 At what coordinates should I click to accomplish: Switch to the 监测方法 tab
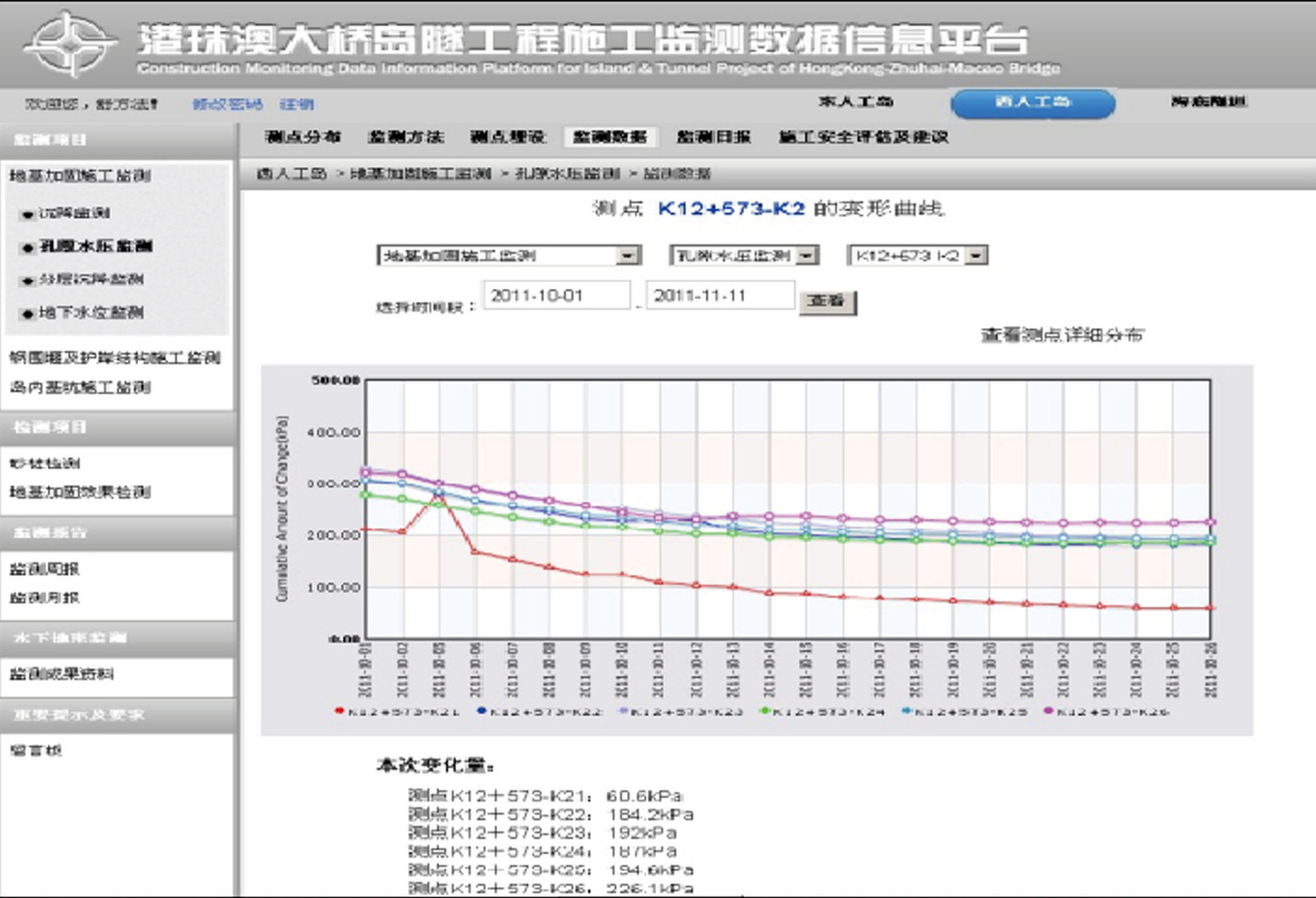point(405,137)
